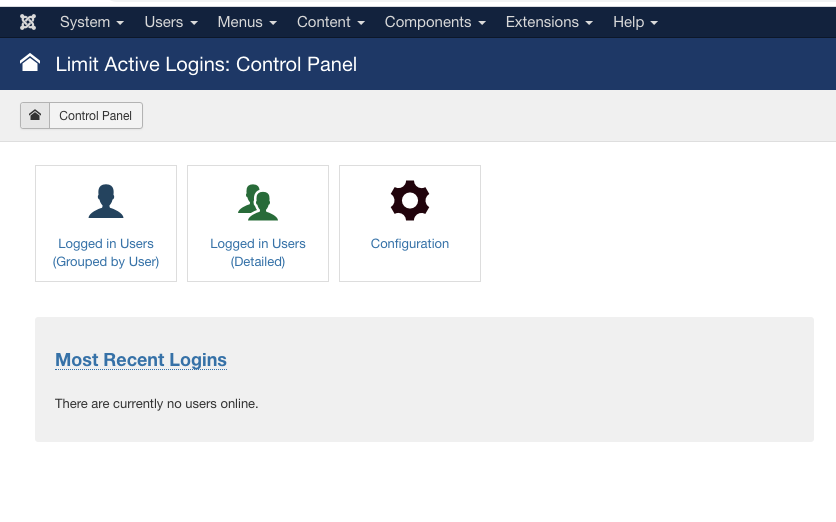The height and width of the screenshot is (522, 836).
Task: Open the Help menu
Action: 635,22
